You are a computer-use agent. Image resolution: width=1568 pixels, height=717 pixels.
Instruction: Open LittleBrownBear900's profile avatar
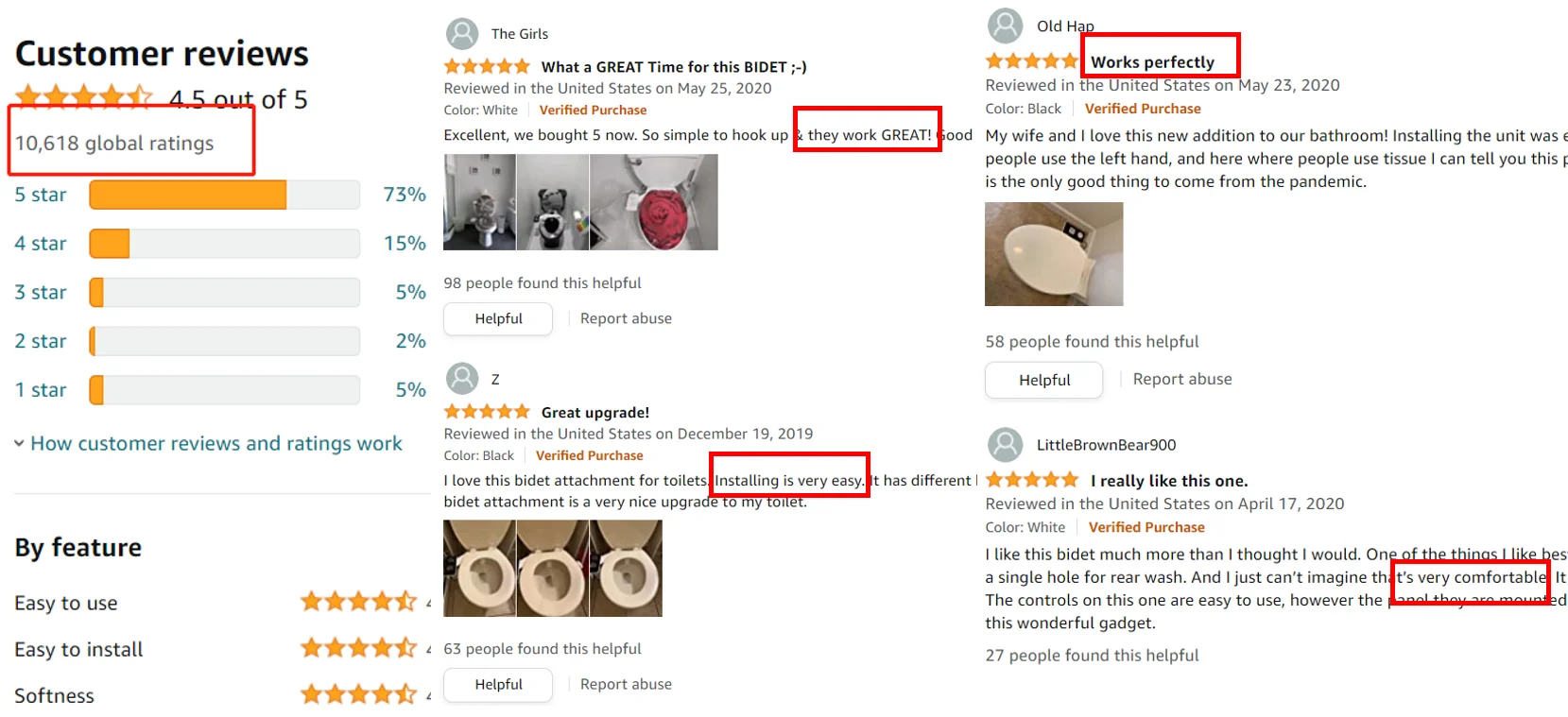(1006, 445)
